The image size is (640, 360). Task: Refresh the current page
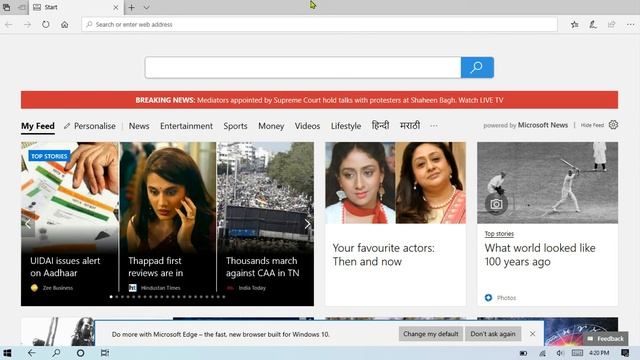pyautogui.click(x=46, y=24)
